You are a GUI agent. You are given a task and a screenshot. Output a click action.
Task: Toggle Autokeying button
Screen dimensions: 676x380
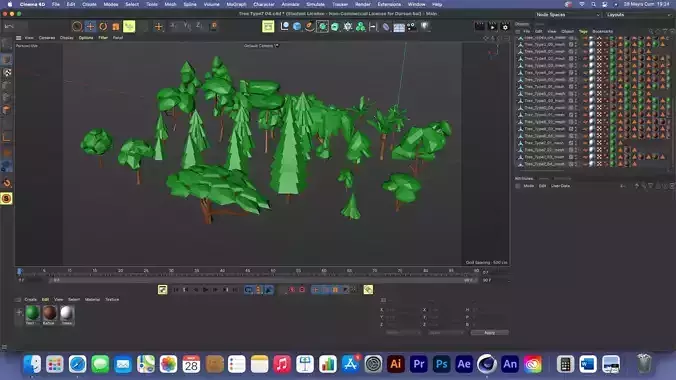coord(302,290)
